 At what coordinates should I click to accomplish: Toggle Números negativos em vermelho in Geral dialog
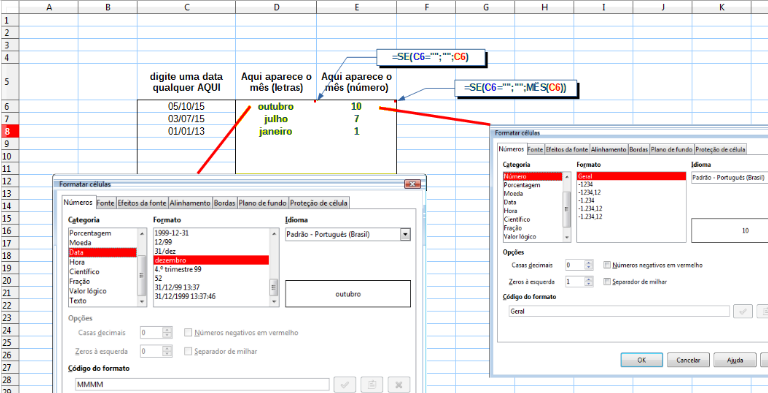click(607, 265)
